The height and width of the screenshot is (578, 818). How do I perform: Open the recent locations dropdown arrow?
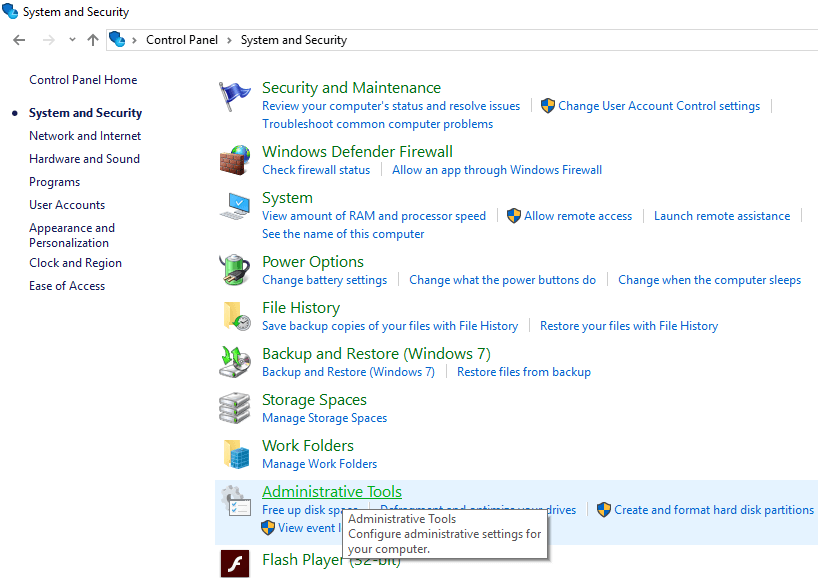72,40
